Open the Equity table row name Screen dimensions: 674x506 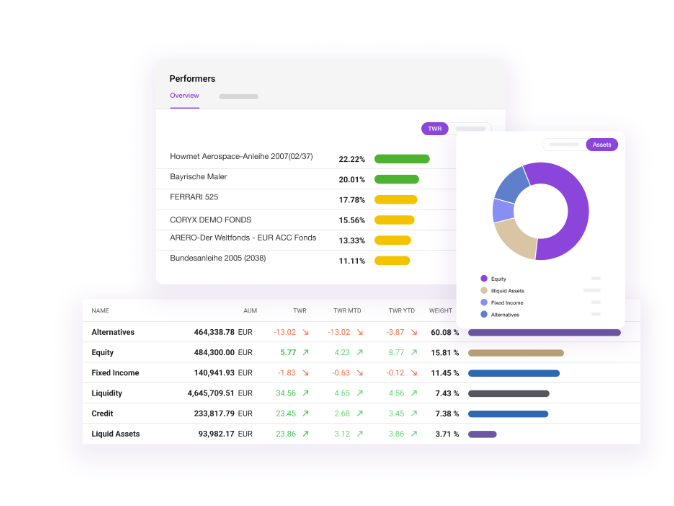(102, 353)
